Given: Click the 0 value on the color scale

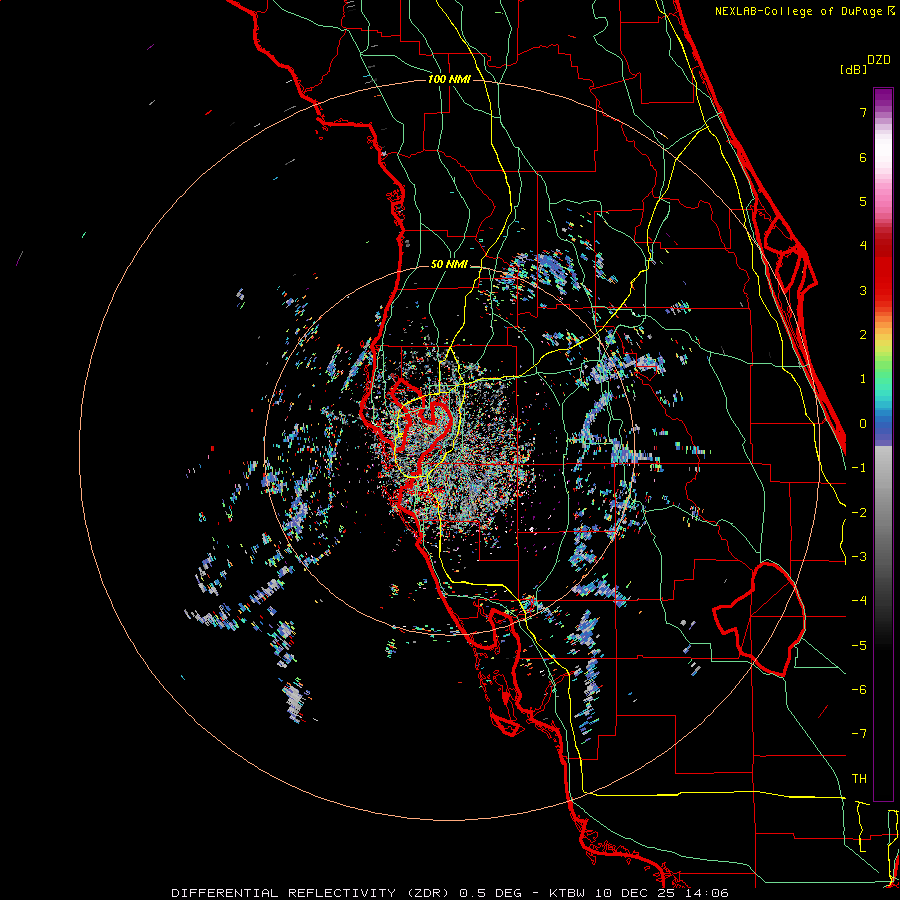Looking at the screenshot, I should click(863, 424).
